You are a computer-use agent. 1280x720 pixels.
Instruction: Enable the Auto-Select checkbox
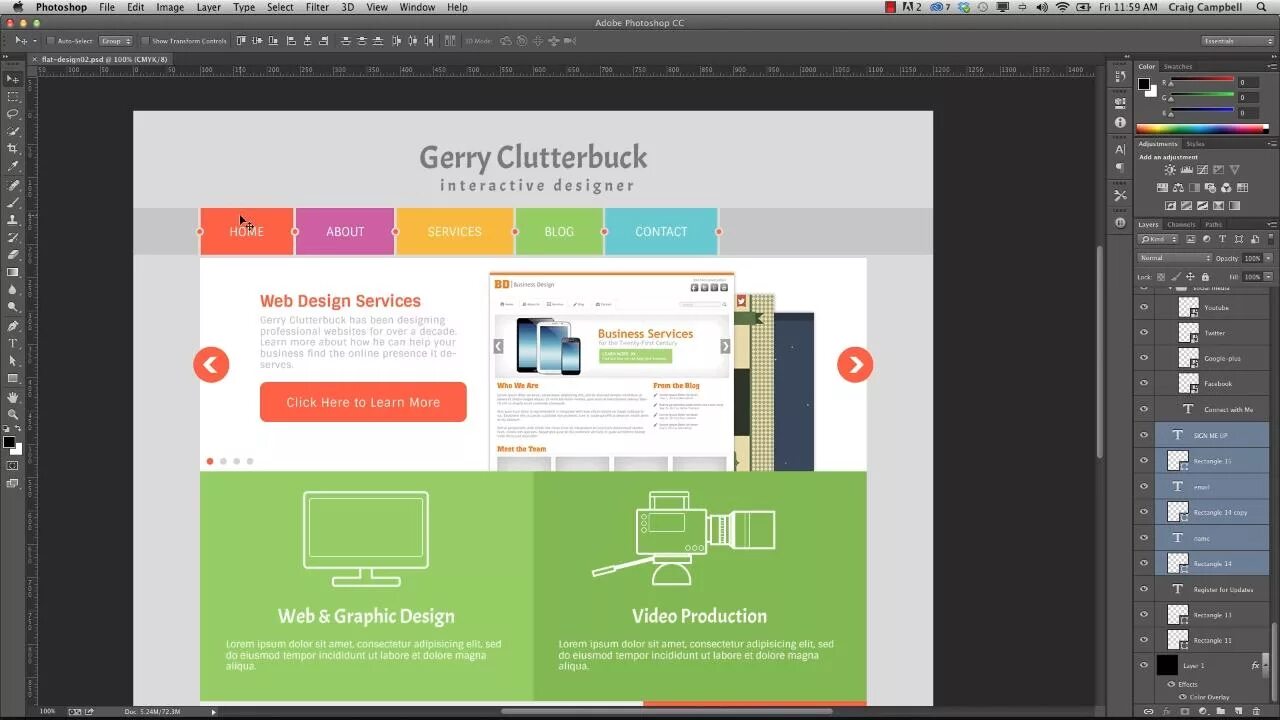coord(51,41)
